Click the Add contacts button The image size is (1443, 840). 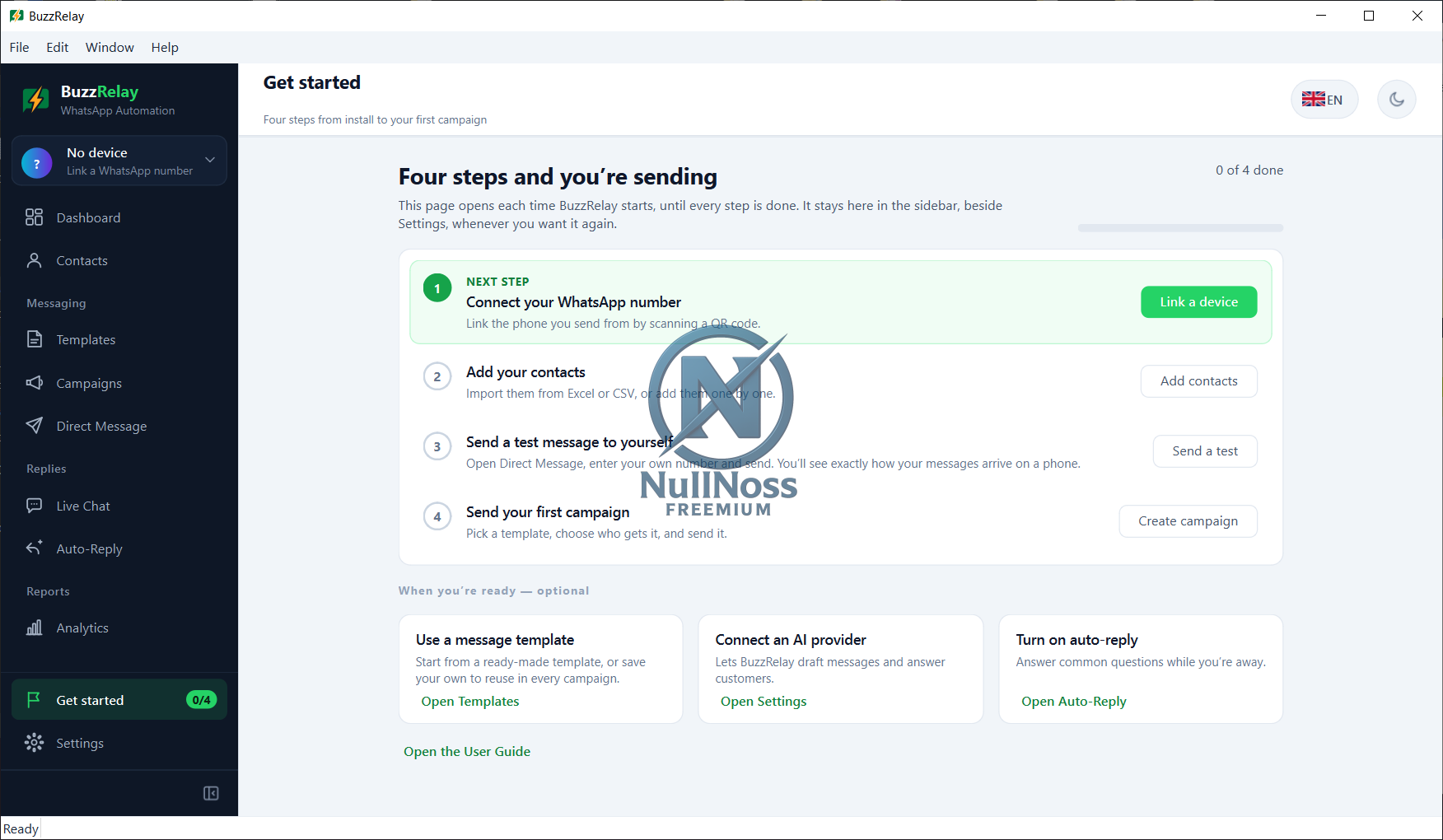[1198, 381]
